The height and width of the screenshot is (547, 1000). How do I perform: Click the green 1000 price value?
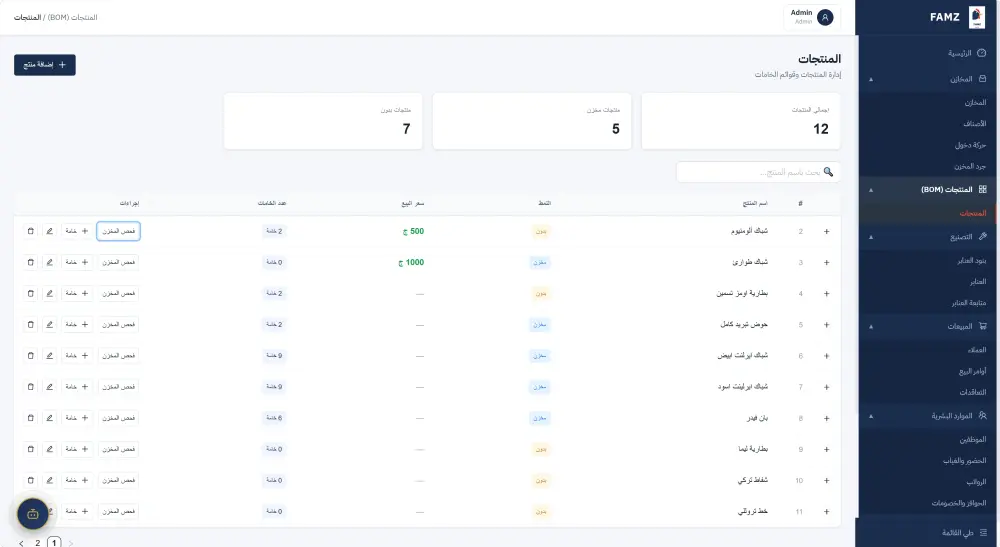click(x=411, y=262)
